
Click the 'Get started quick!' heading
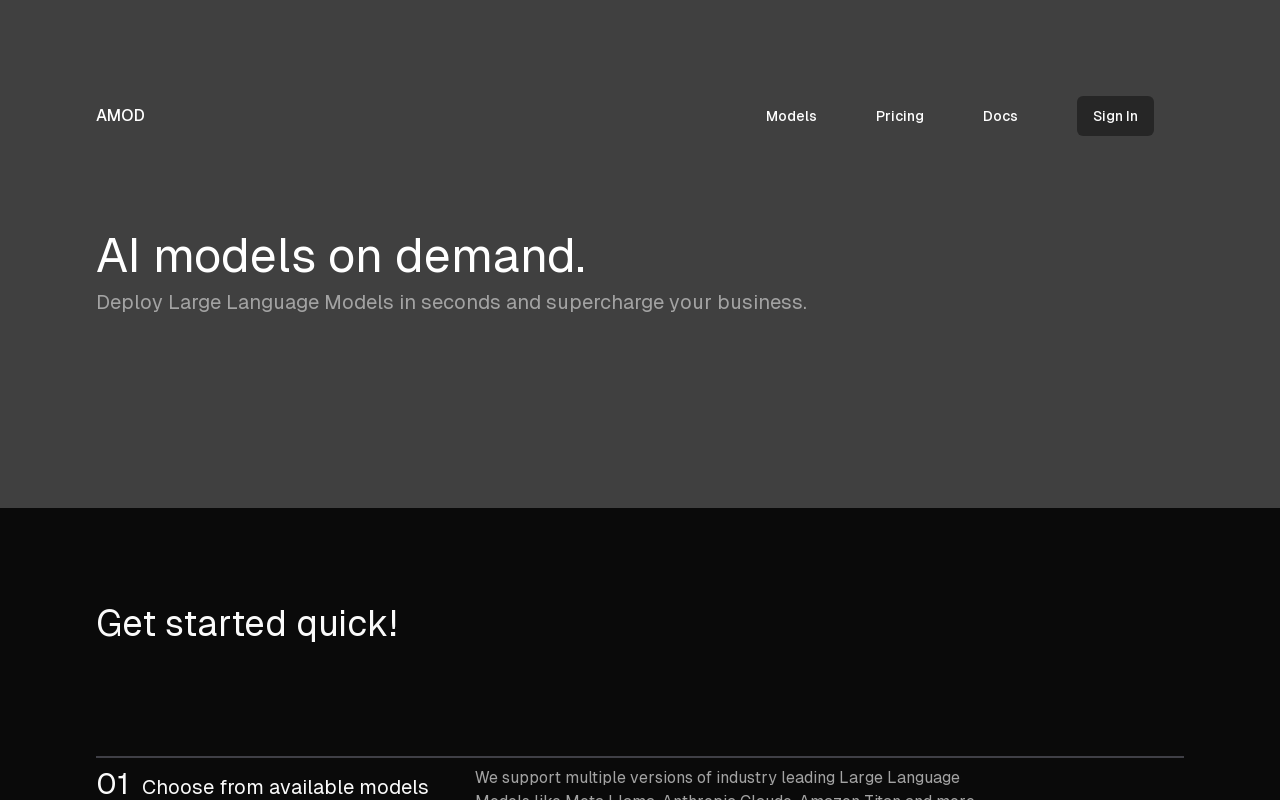pyautogui.click(x=247, y=623)
